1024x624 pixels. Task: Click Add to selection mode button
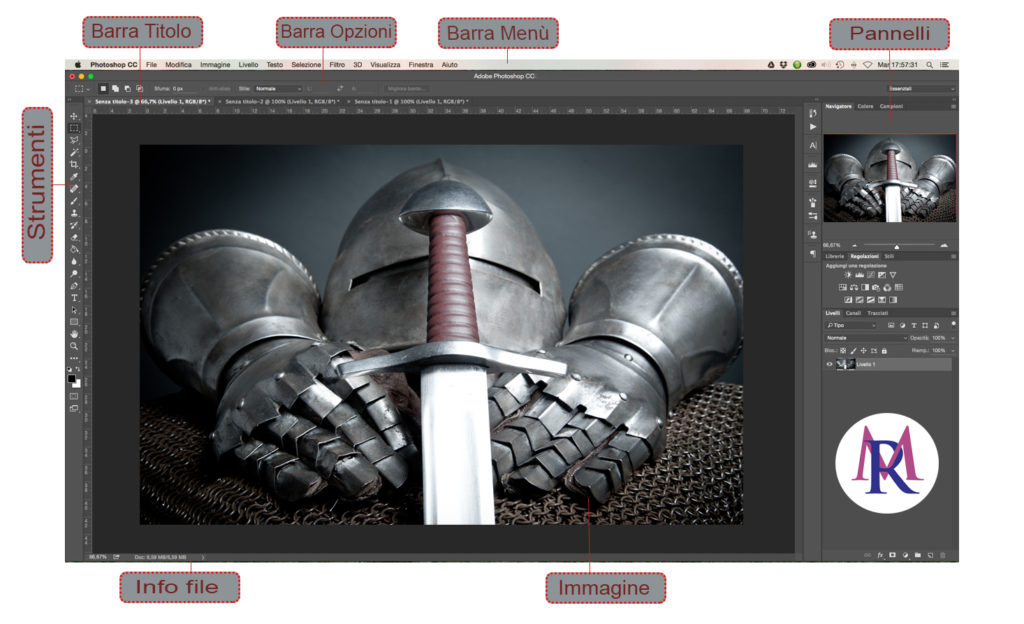(x=115, y=89)
